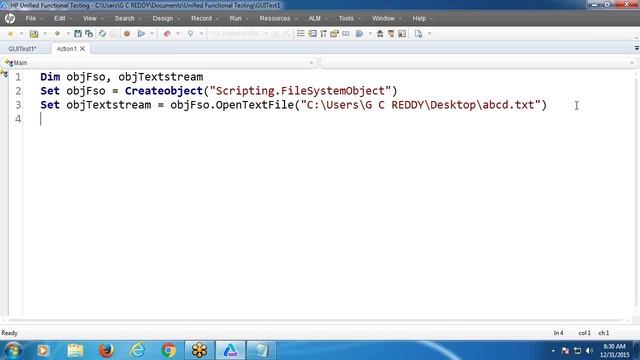Click the ln 4 status indicator
The height and width of the screenshot is (360, 640).
pos(558,333)
